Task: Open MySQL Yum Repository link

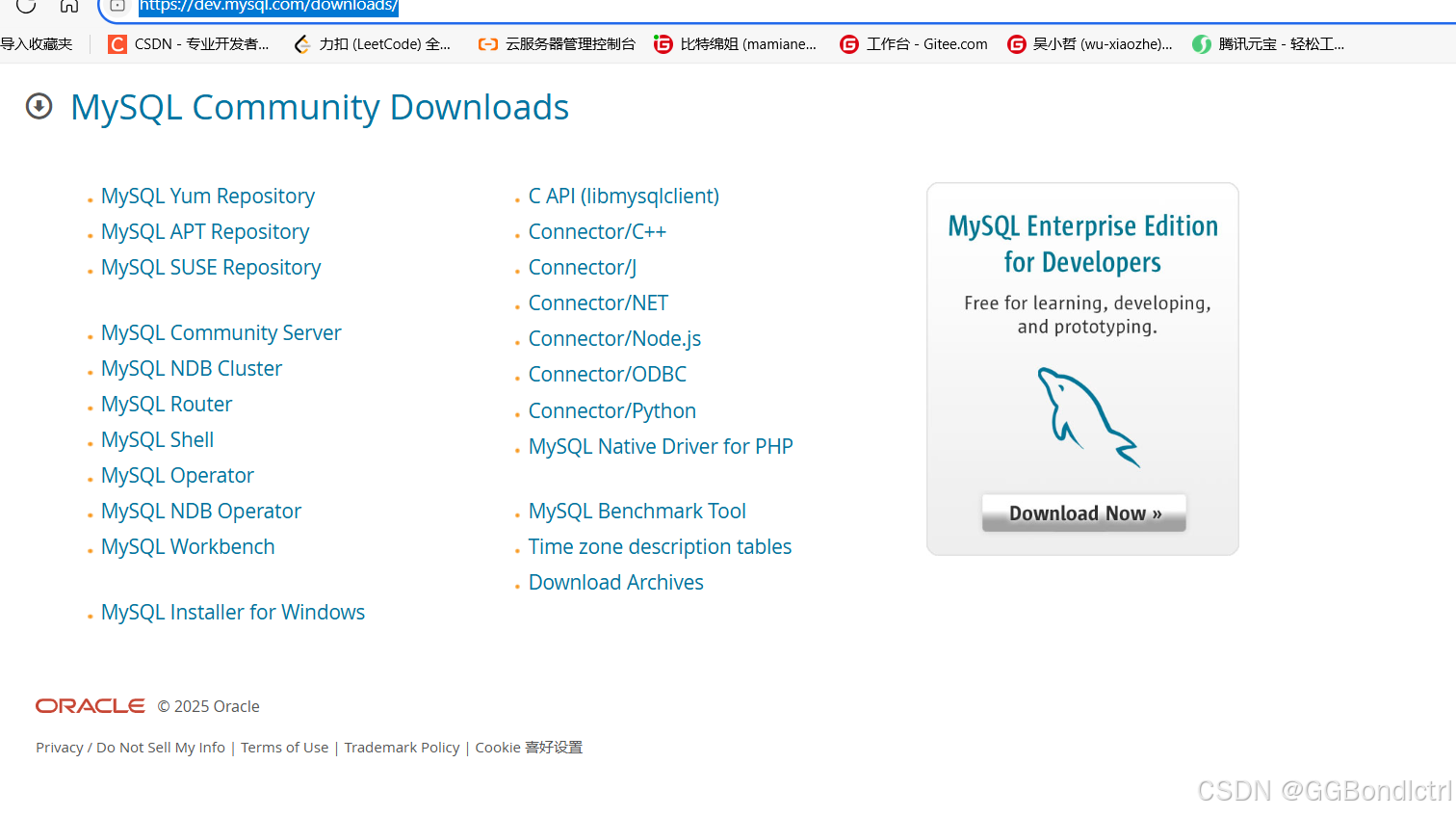Action: coord(208,196)
